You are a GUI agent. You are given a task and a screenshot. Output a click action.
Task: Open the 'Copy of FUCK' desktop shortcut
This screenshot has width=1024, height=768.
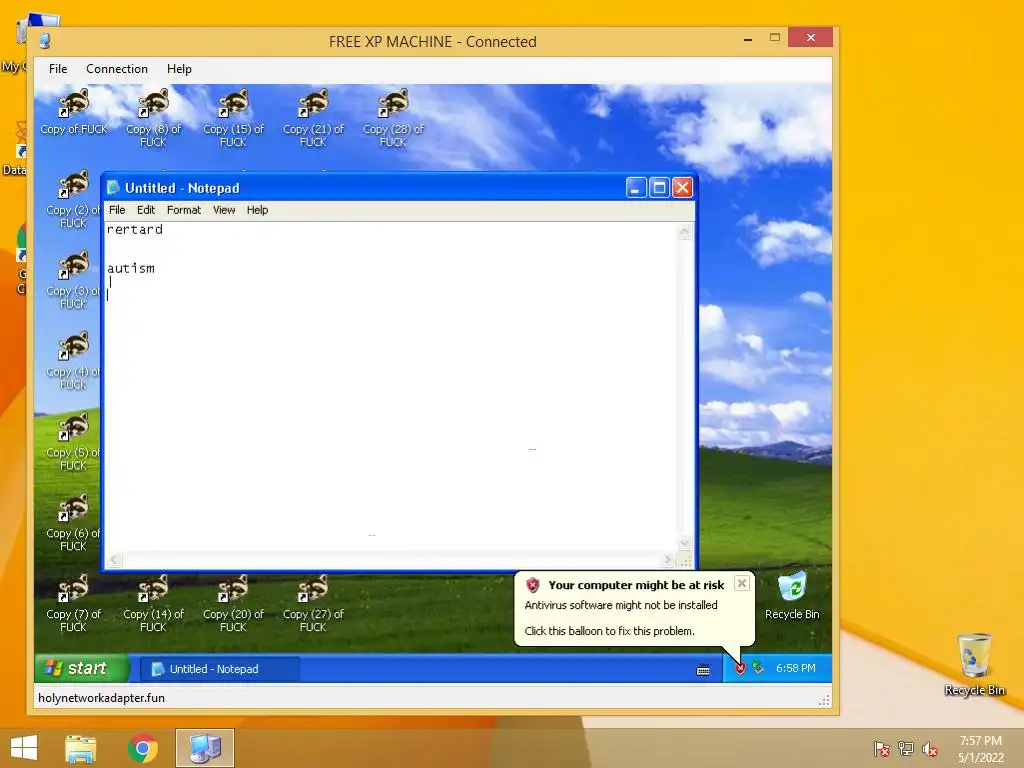pos(74,112)
